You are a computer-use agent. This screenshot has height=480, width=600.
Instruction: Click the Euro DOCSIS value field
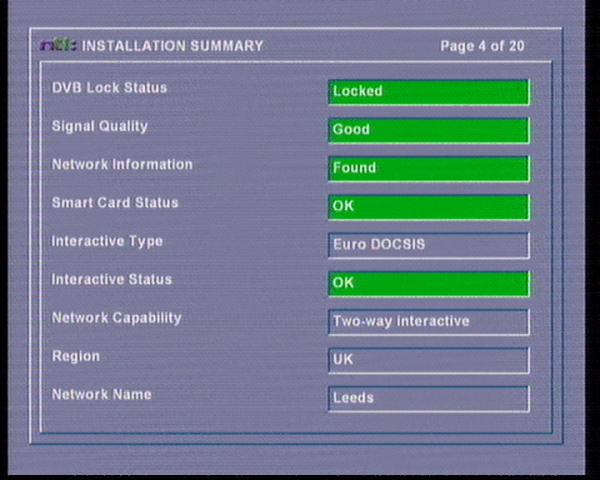click(428, 245)
